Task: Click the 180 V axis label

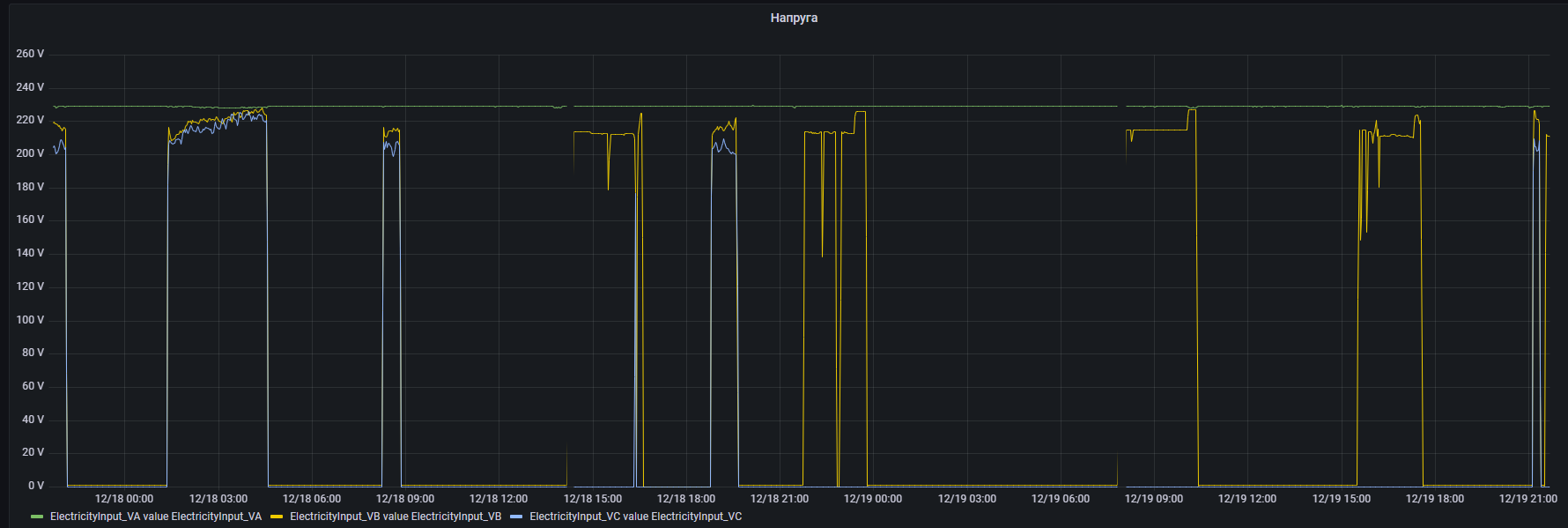Action: [30, 187]
